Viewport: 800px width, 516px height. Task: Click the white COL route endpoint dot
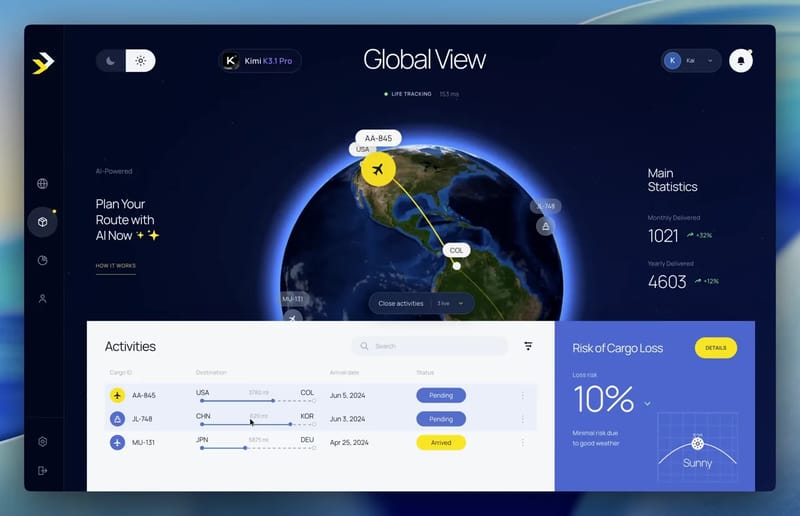tap(457, 266)
